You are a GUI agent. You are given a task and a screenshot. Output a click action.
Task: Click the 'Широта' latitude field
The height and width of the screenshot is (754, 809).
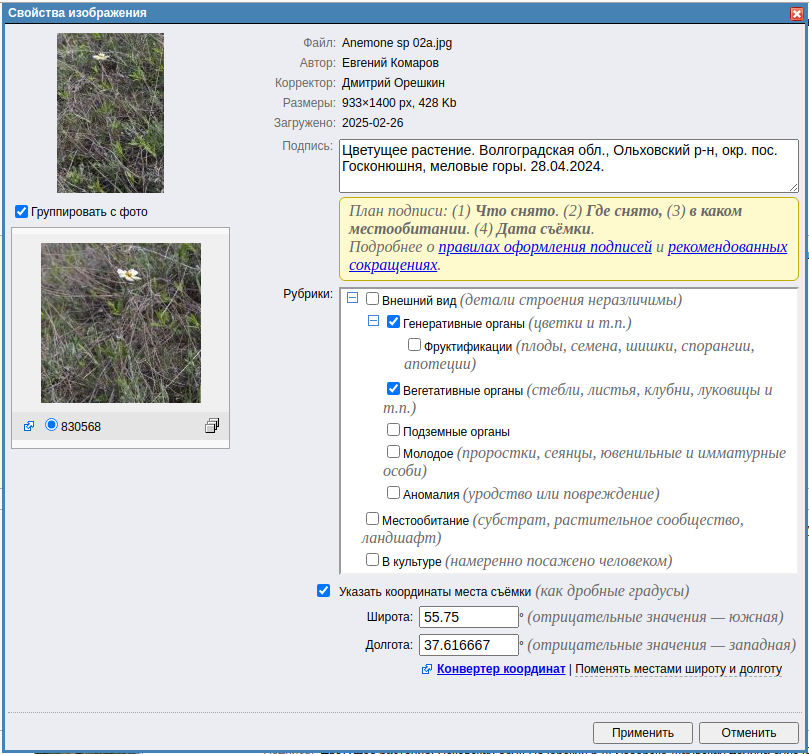tap(468, 617)
